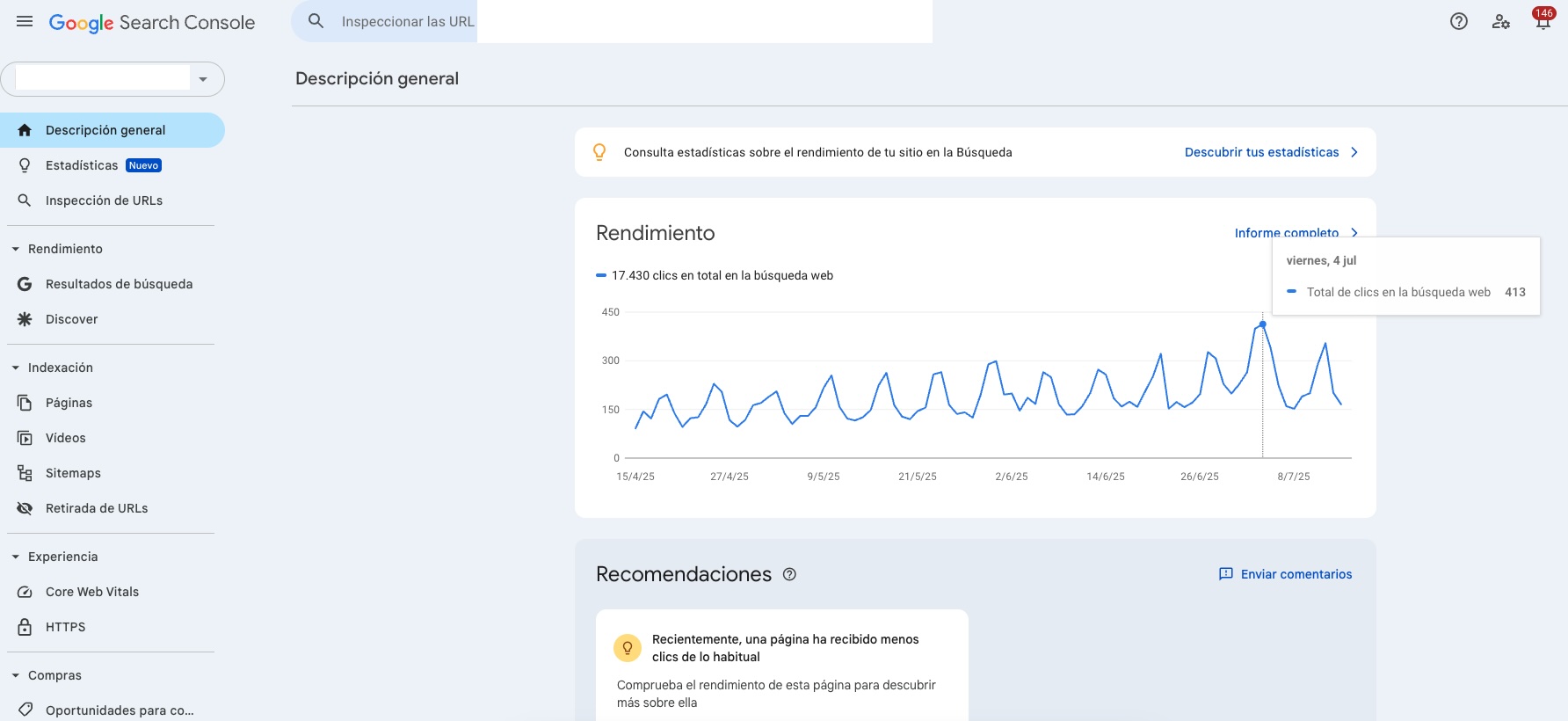This screenshot has height=721, width=1568.
Task: Collapse the Indexación sidebar section
Action: coord(16,368)
